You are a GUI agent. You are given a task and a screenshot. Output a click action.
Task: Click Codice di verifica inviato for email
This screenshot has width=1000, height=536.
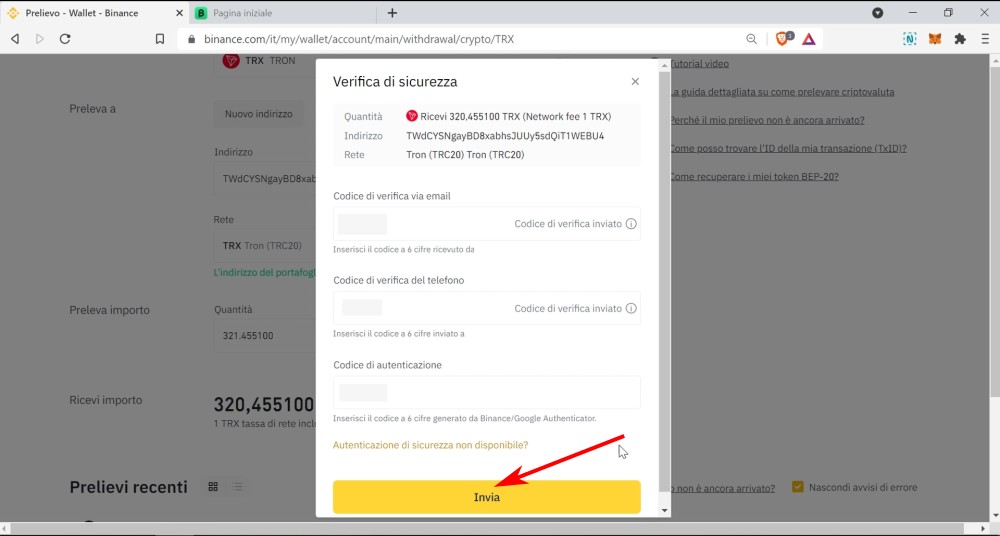pos(568,224)
